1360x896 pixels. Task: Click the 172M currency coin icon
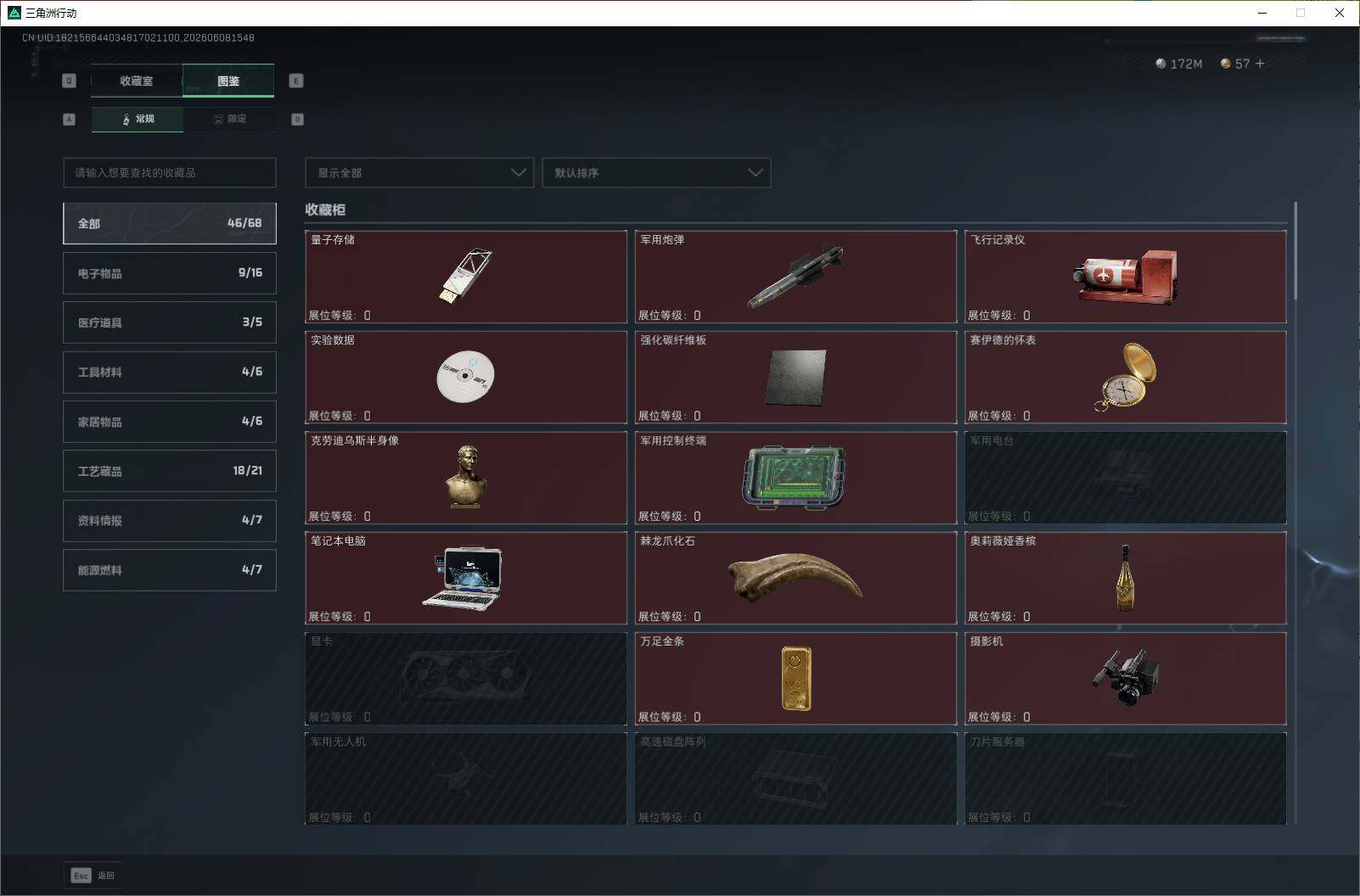1160,64
